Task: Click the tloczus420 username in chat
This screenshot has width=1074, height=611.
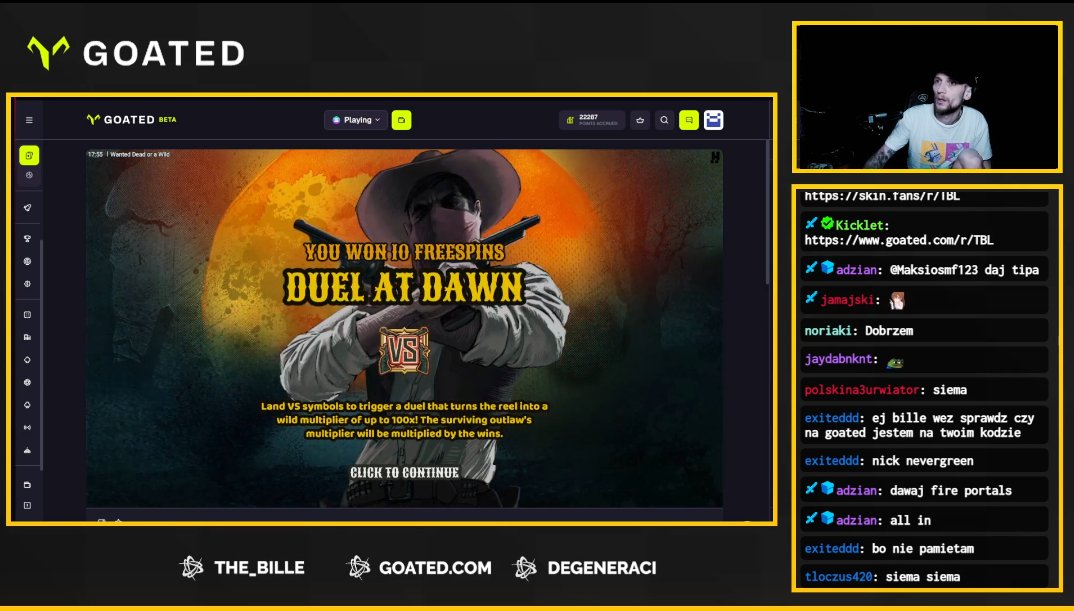Action: (838, 577)
